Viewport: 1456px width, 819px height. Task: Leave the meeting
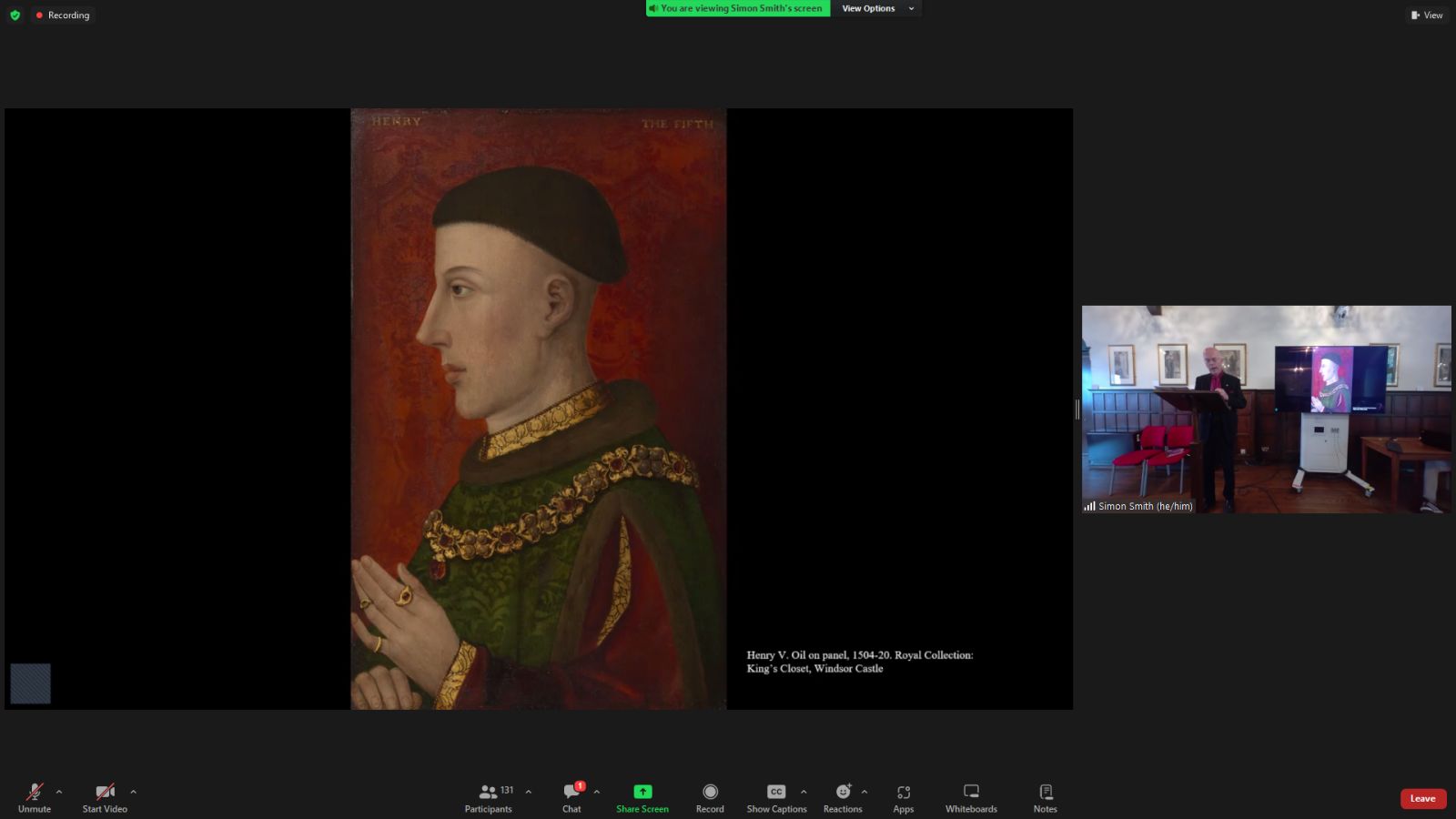[x=1422, y=798]
